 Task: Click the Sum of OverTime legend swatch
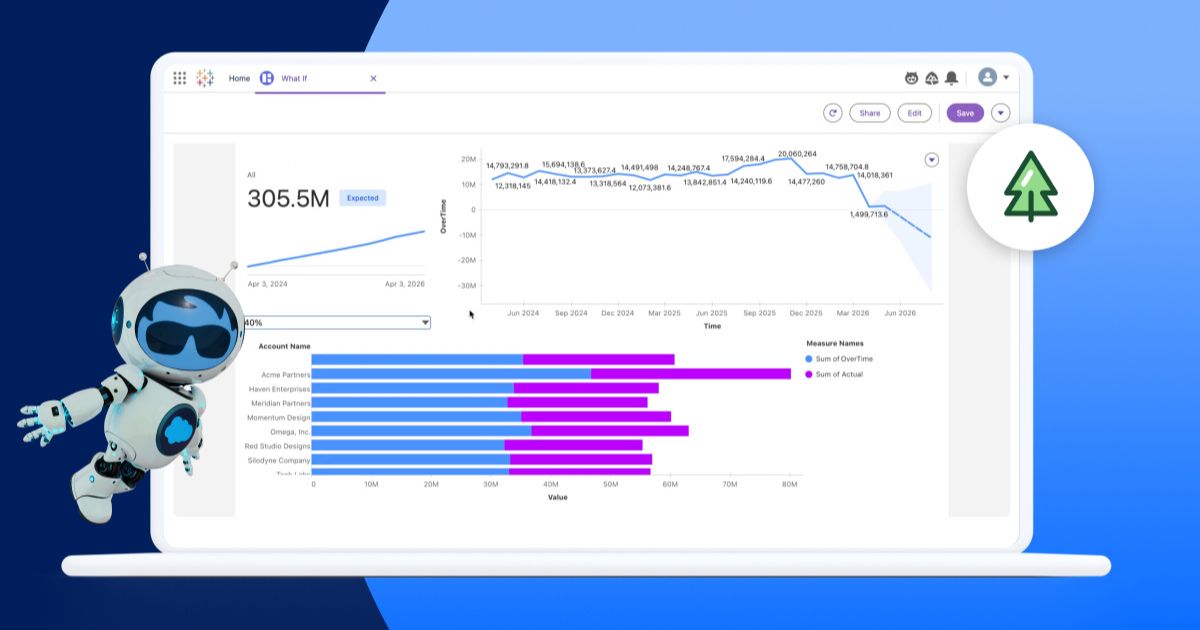click(x=809, y=358)
